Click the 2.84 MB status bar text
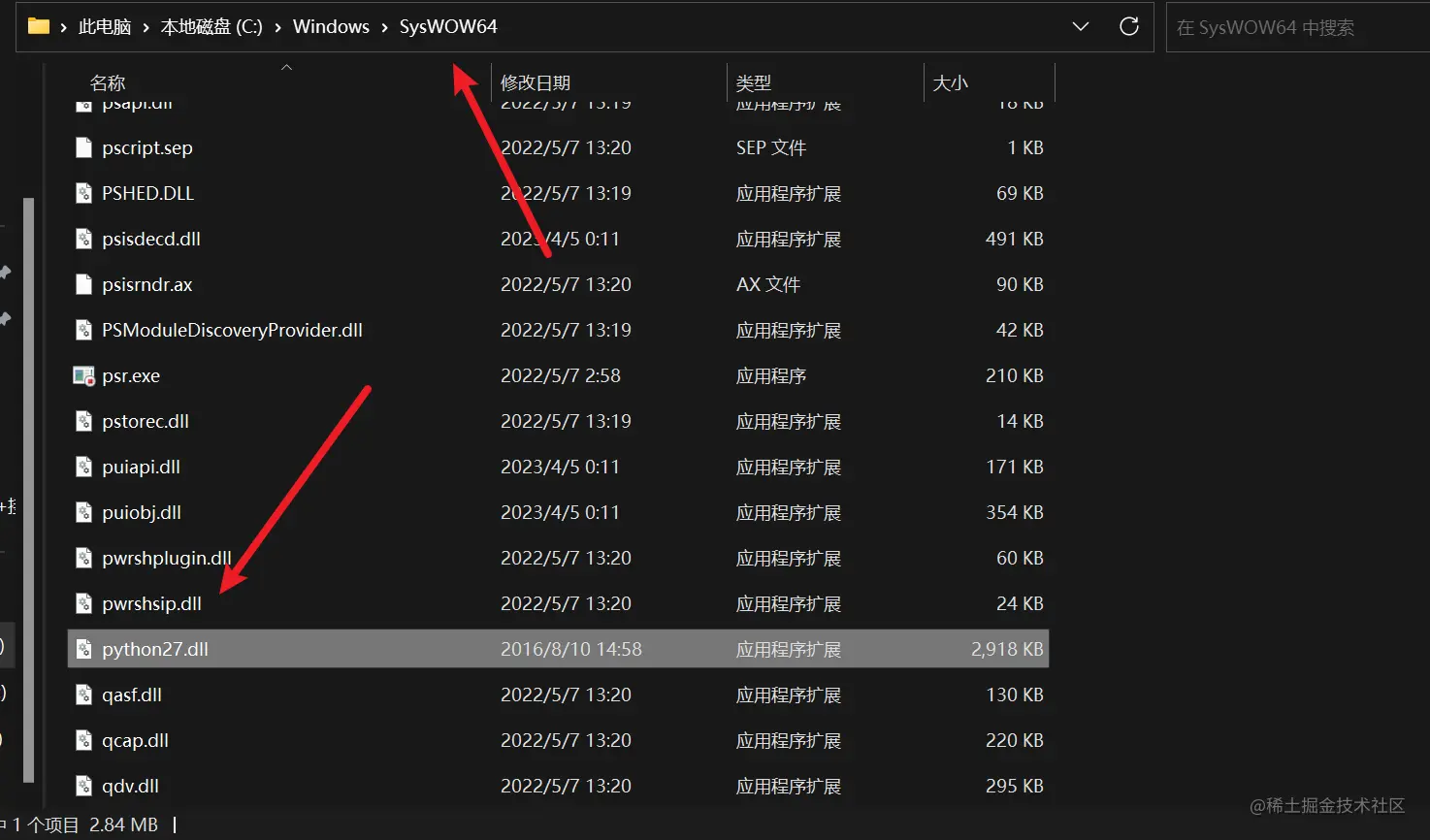Viewport: 1430px width, 840px height. [123, 824]
